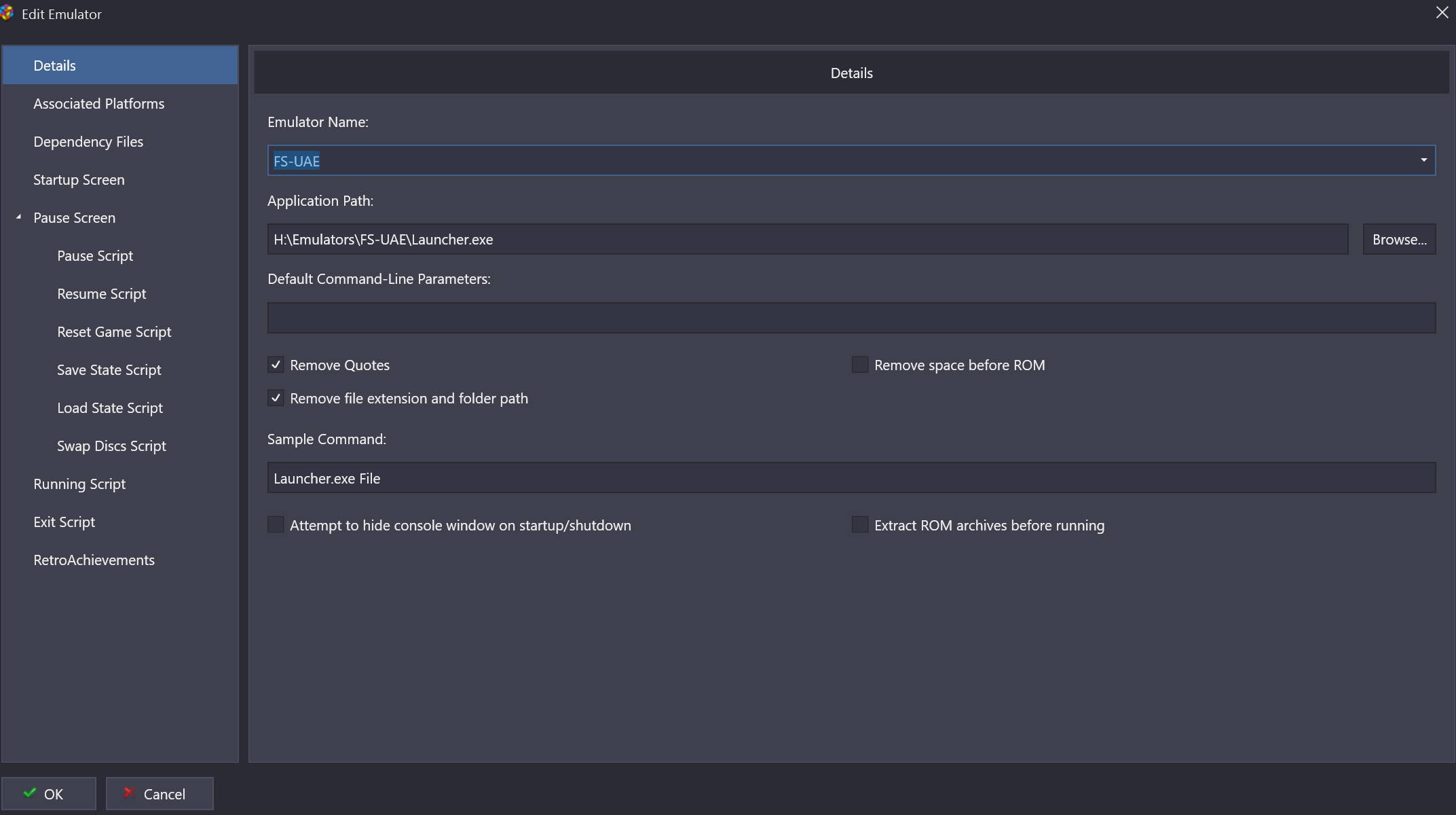Uncheck Remove Quotes checkbox

[276, 365]
